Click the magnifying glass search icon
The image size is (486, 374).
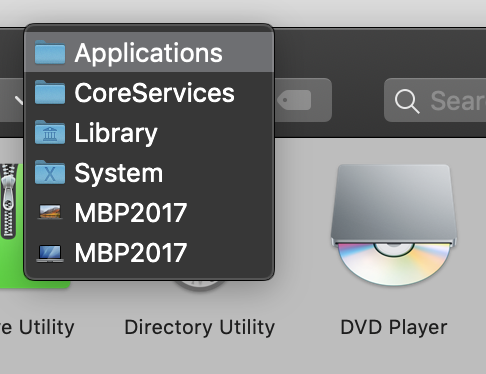coord(407,101)
